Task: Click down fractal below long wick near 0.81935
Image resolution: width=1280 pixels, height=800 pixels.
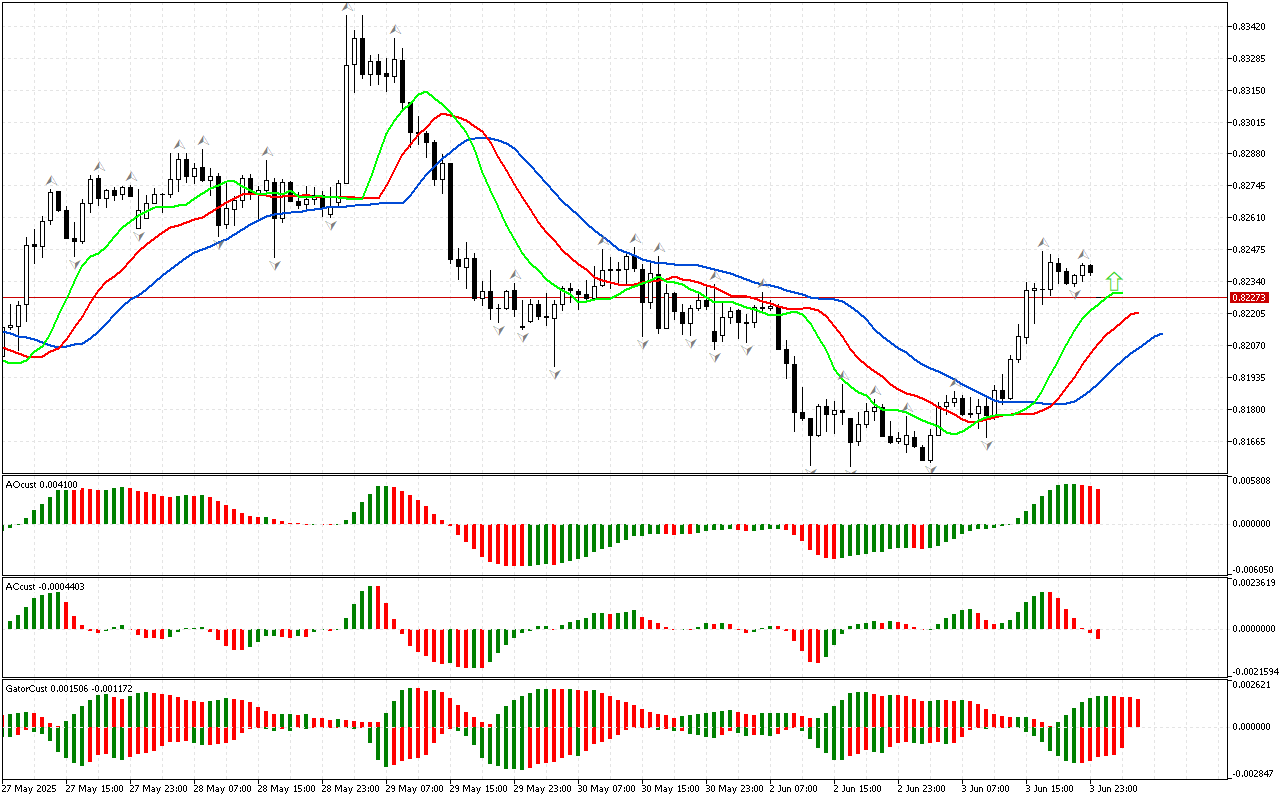Action: (x=553, y=373)
